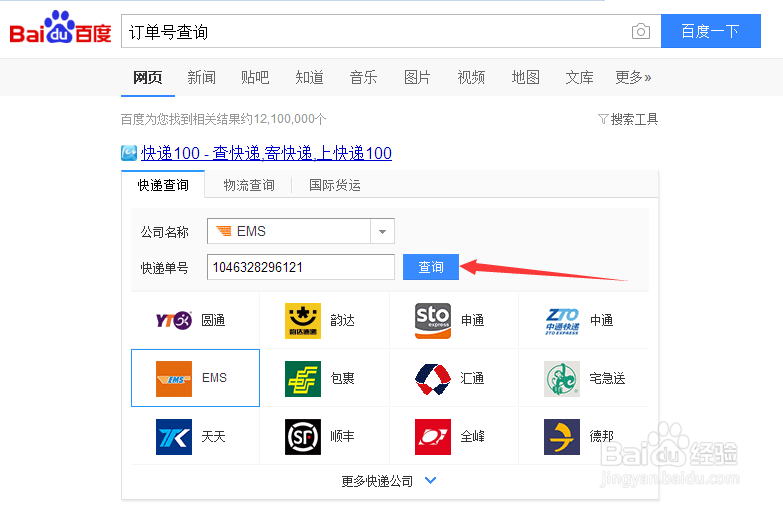
Task: Select the EMS courier logo in grid
Action: pos(174,379)
